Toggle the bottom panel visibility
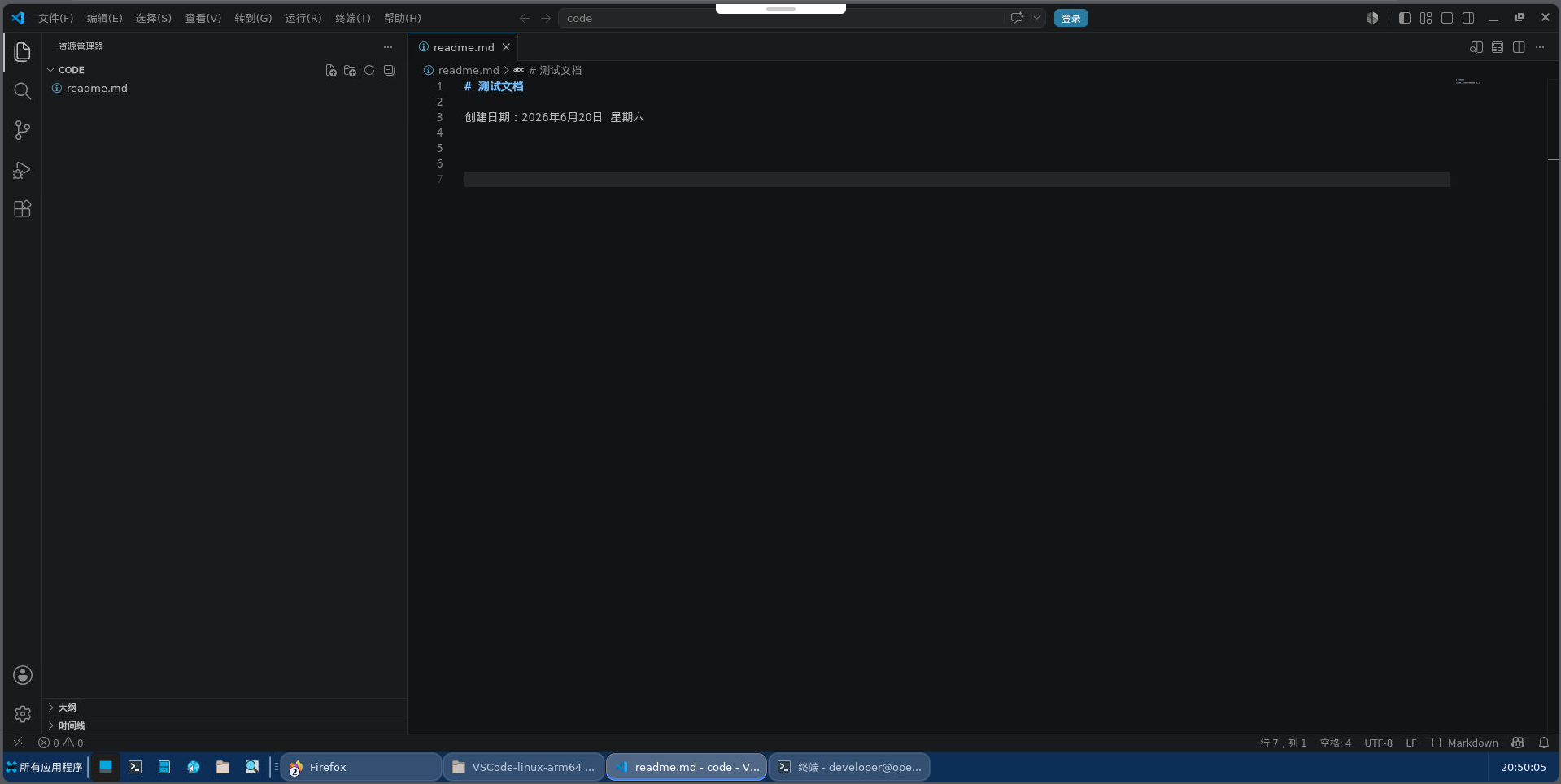1561x784 pixels. 1447,18
